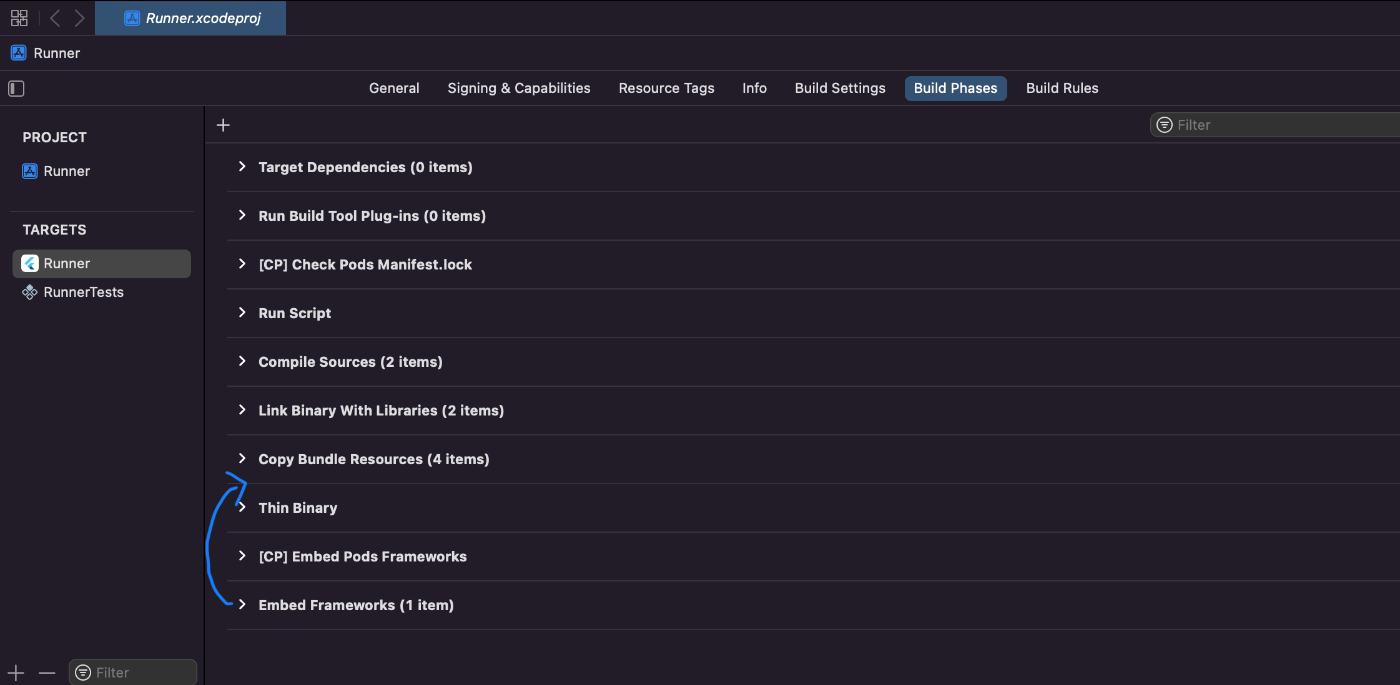The height and width of the screenshot is (685, 1400).
Task: Open the Build Rules tab
Action: [x=1062, y=88]
